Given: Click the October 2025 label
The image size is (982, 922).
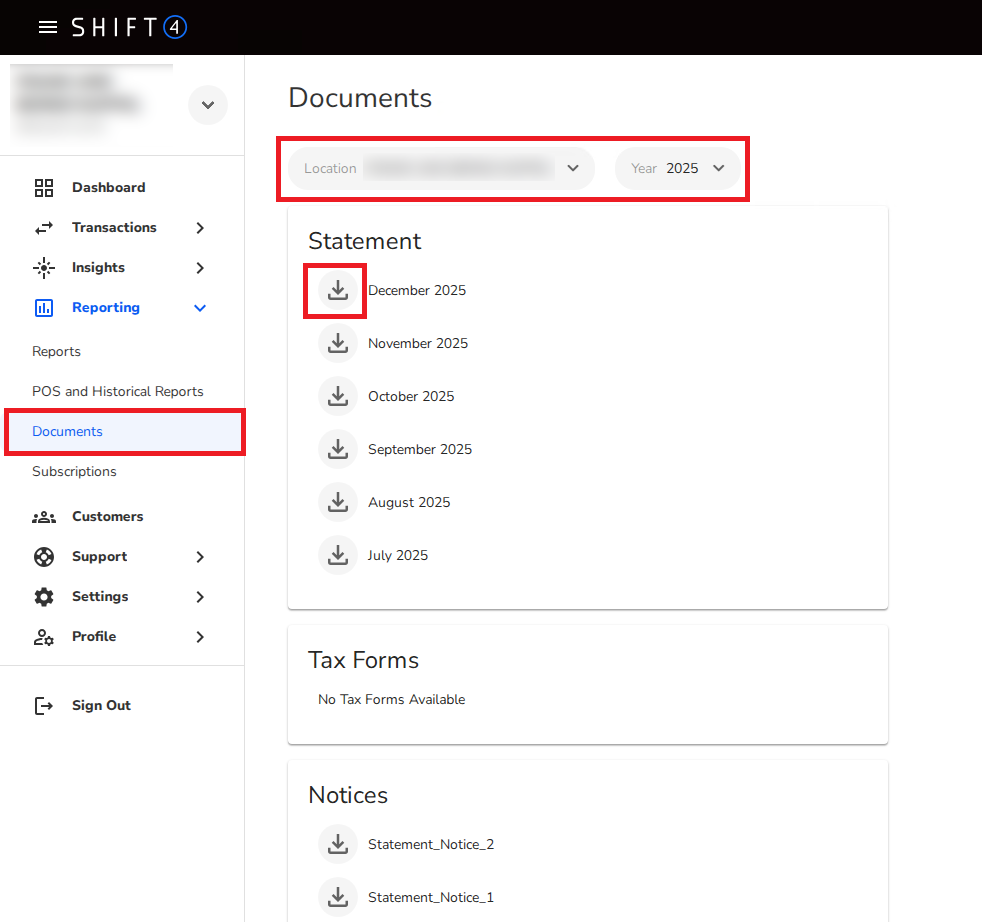Looking at the screenshot, I should (411, 396).
